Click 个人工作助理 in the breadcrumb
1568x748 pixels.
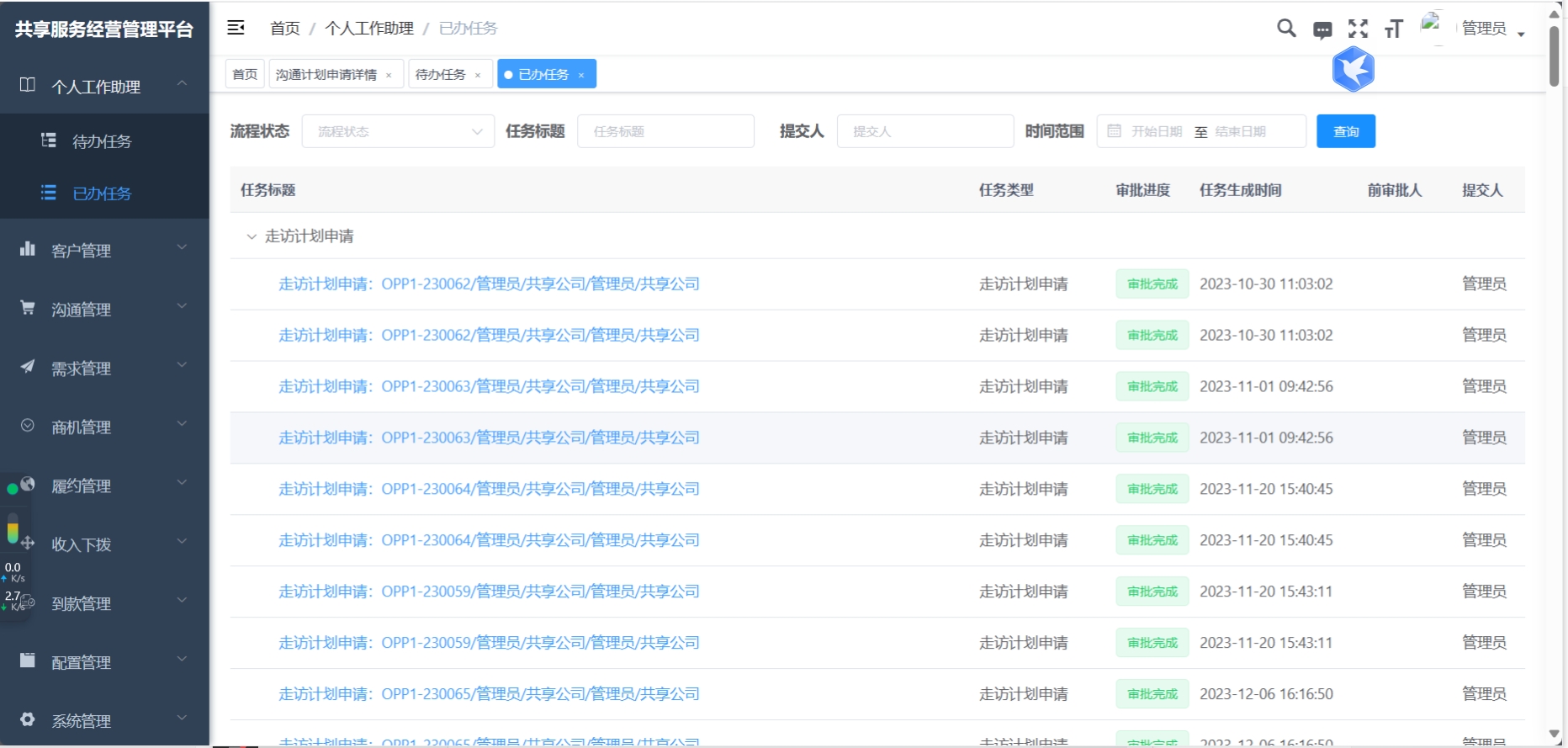point(369,29)
